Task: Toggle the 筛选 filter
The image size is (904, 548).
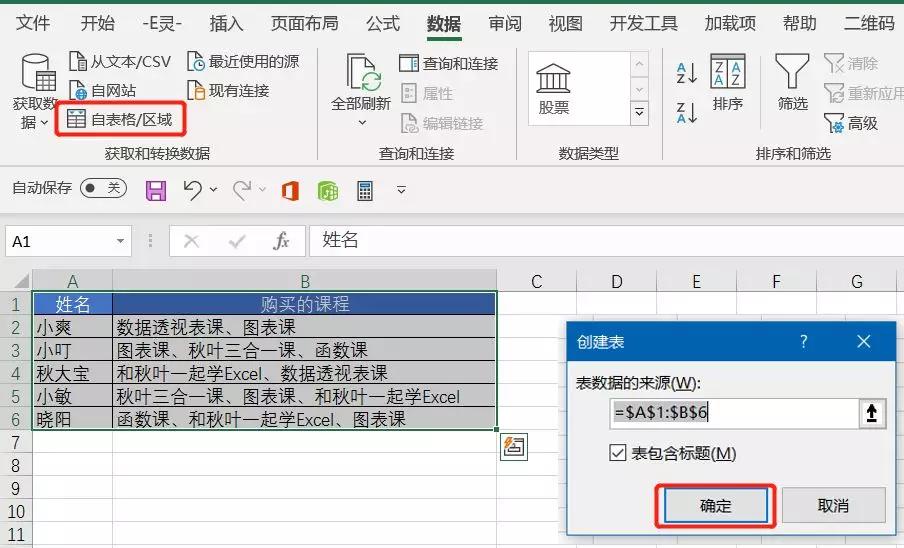Action: pos(792,82)
